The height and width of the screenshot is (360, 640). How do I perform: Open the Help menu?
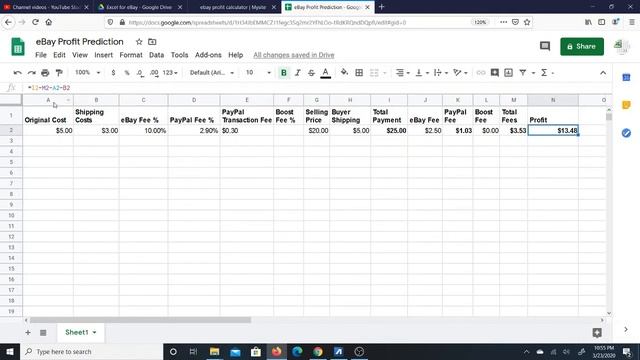pos(236,55)
